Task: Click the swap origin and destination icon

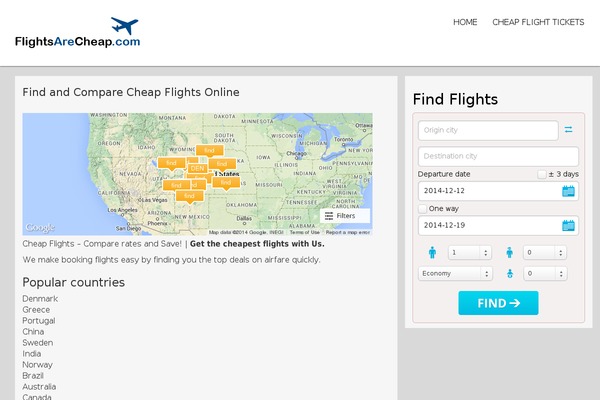Action: click(x=568, y=130)
